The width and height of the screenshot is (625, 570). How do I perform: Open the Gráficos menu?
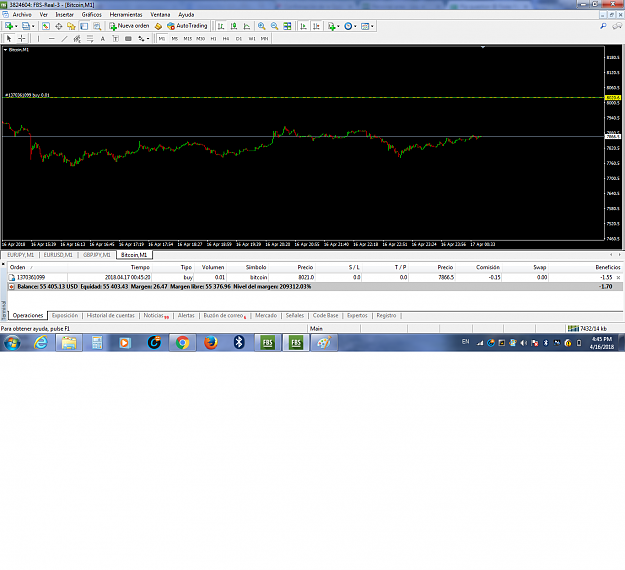(x=92, y=15)
